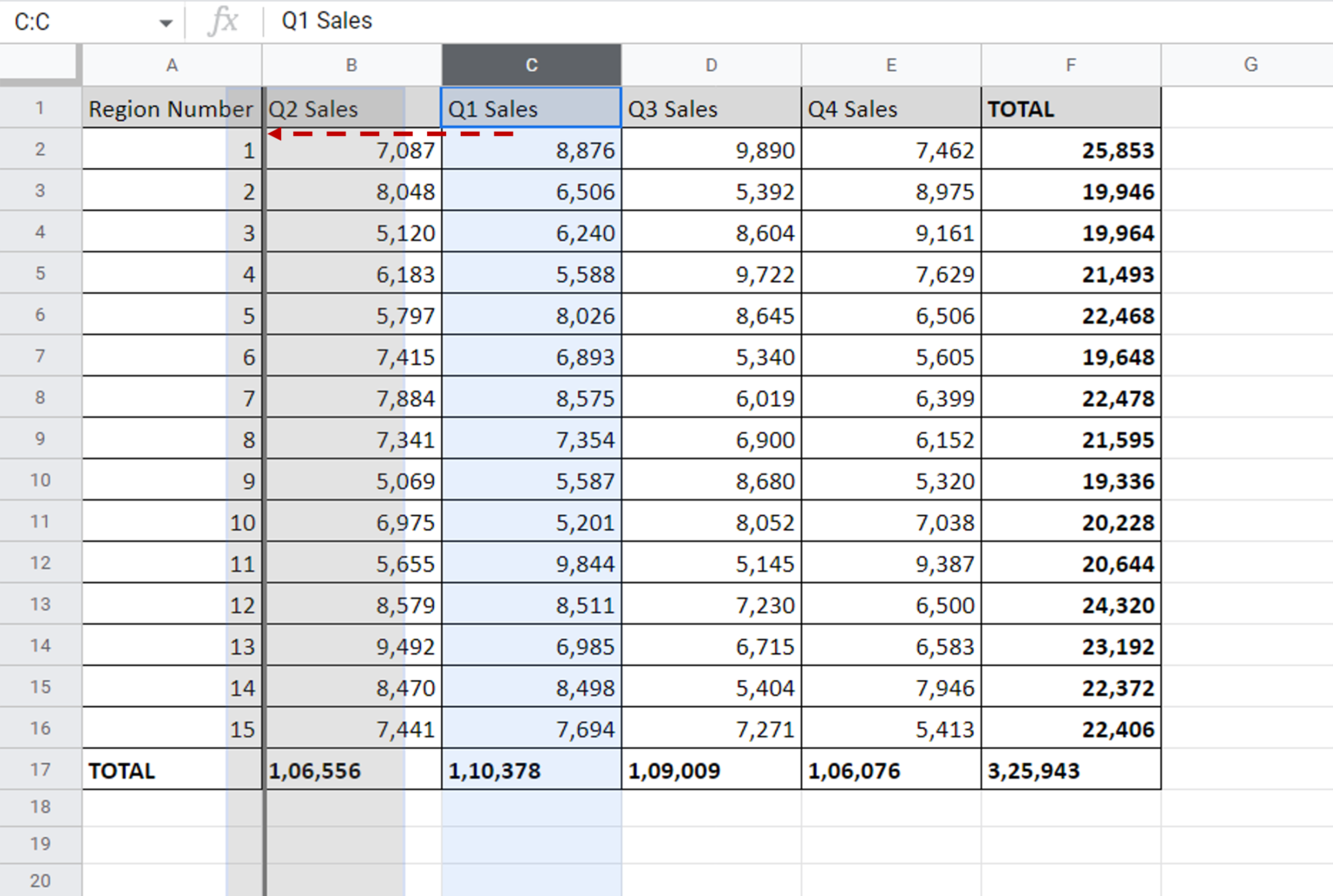Click the TOTAL header cell in column F
The width and height of the screenshot is (1333, 896).
(x=1071, y=108)
